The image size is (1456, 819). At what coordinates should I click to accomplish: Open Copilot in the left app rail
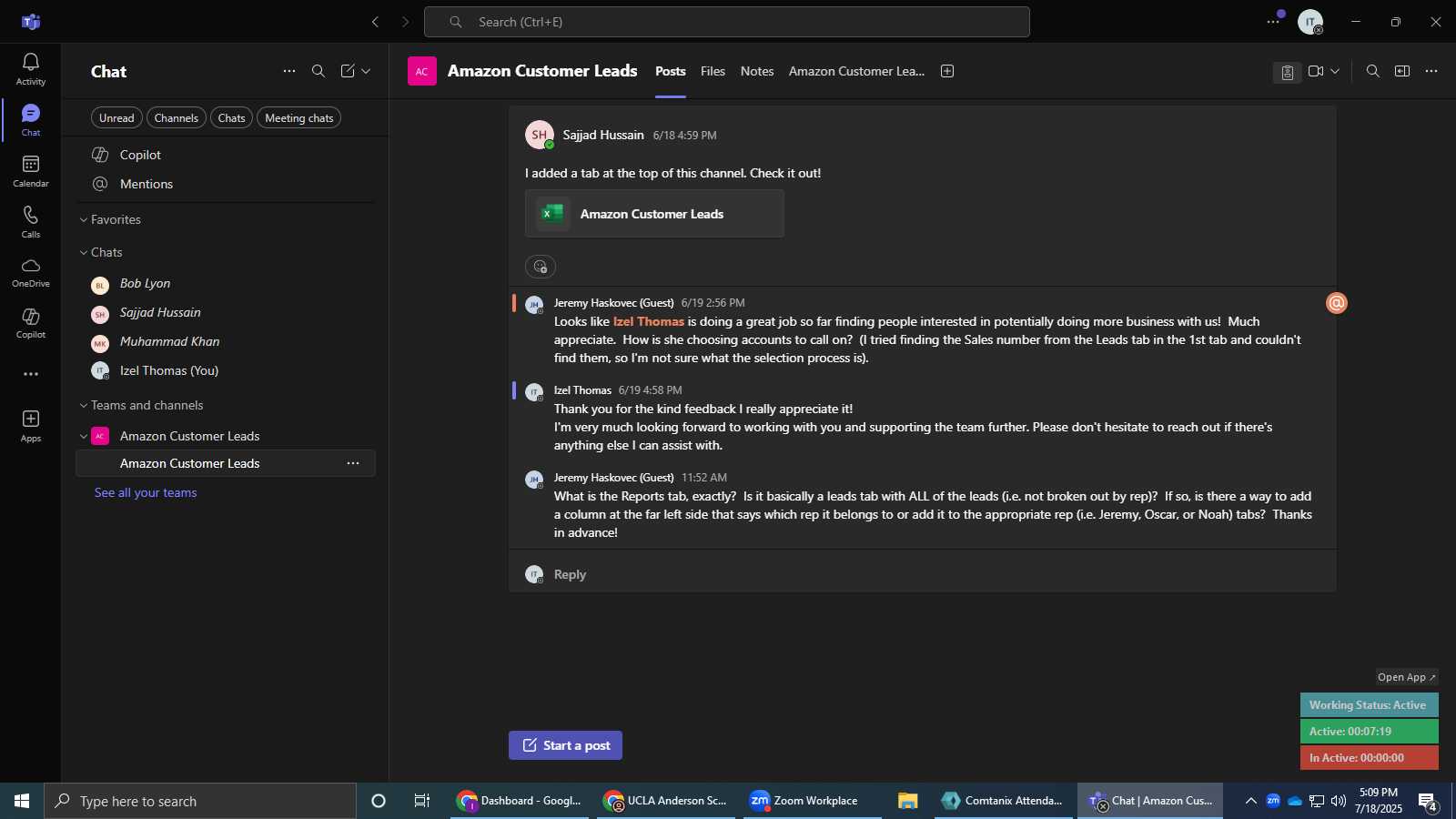pos(30,323)
